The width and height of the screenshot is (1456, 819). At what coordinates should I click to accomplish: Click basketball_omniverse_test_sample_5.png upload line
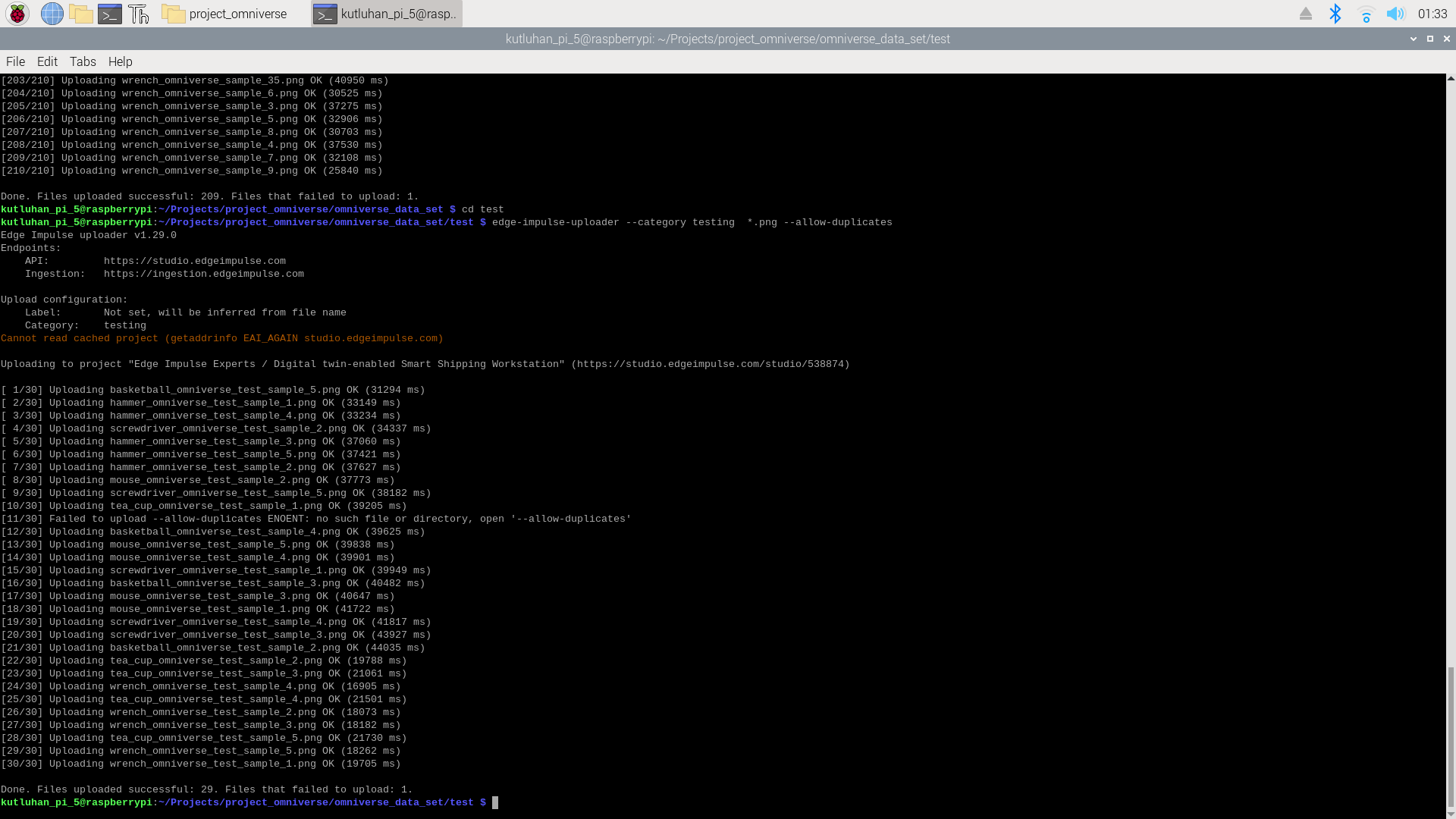pos(213,390)
